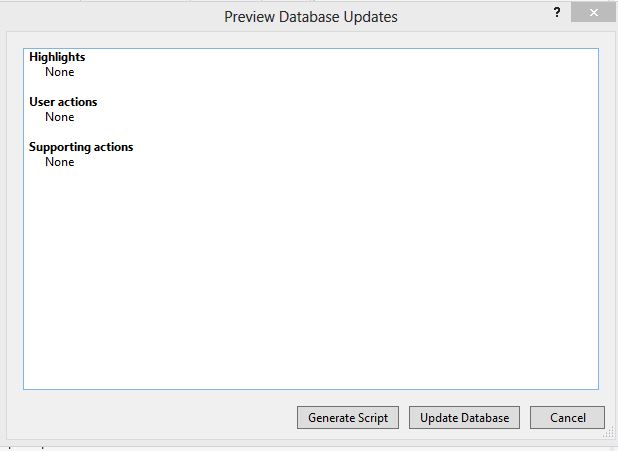The height and width of the screenshot is (451, 618).
Task: Open help via the question mark icon
Action: (x=557, y=13)
